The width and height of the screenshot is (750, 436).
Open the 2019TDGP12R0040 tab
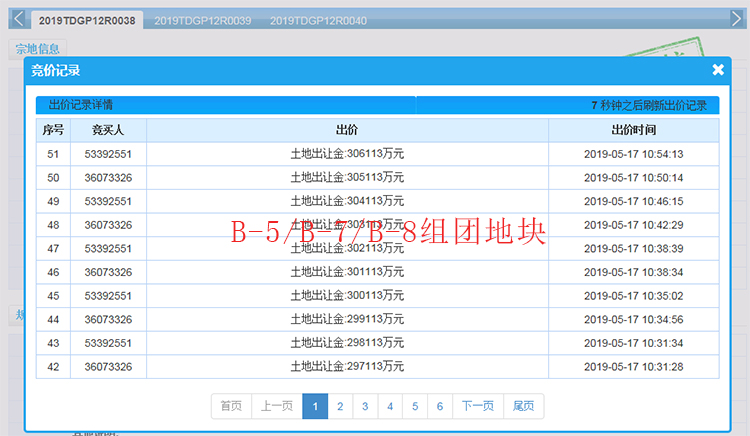[318, 20]
